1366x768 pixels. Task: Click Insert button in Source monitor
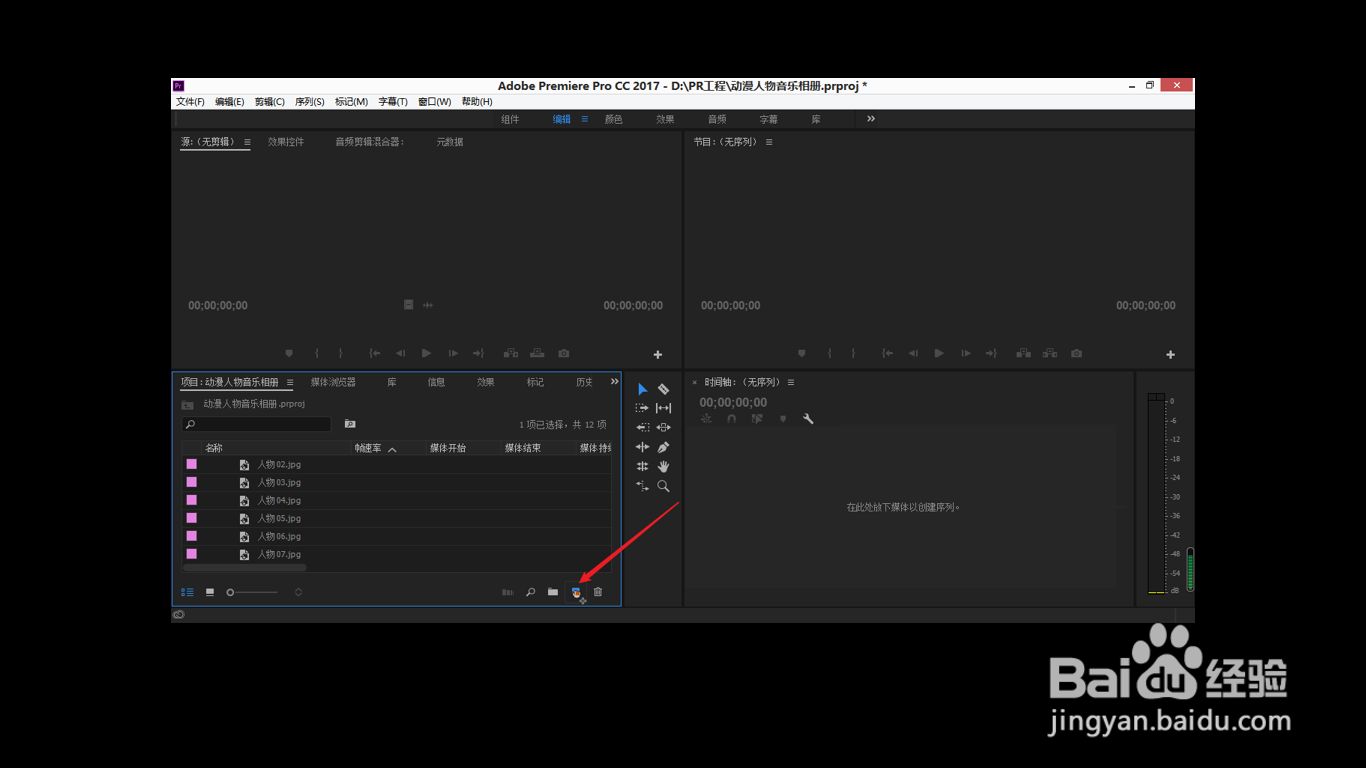511,353
